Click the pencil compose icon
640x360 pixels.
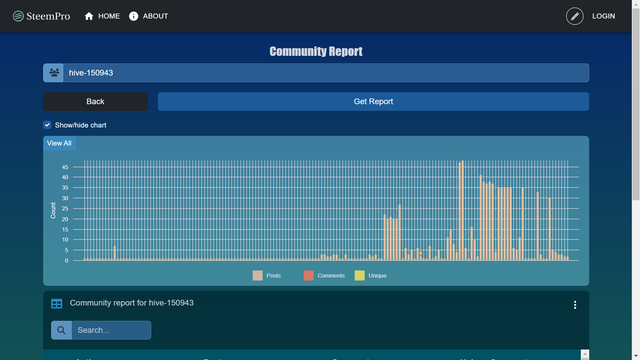coord(574,16)
